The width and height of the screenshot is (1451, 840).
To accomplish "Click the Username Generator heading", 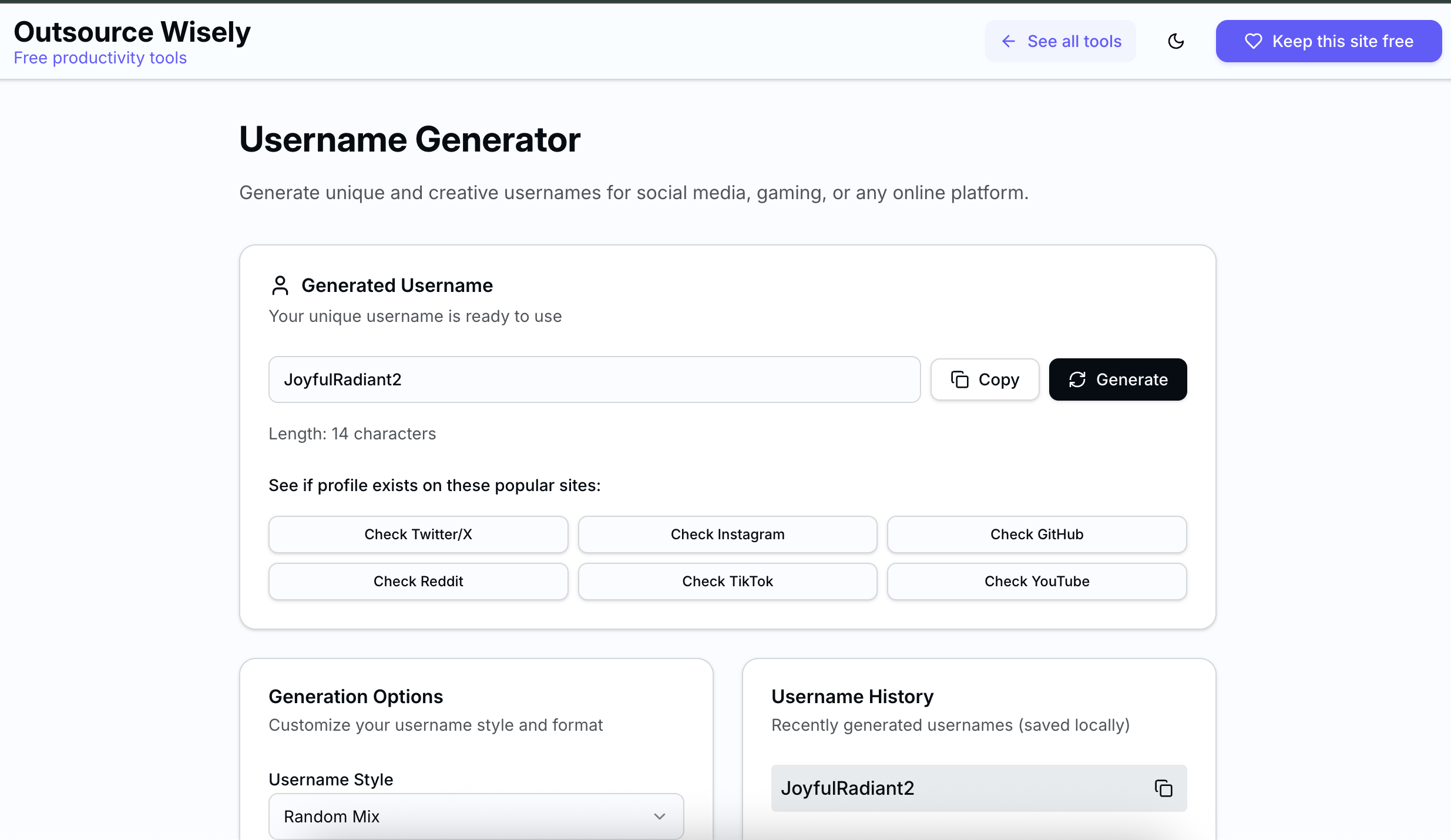I will tap(410, 140).
